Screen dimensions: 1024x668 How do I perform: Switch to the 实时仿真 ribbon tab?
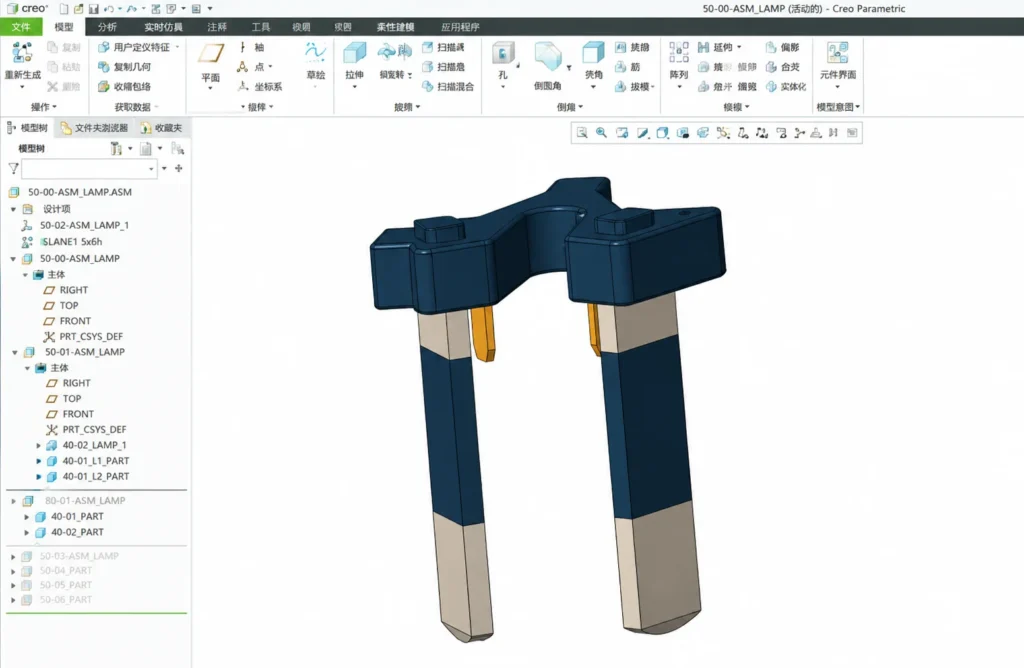pos(163,27)
